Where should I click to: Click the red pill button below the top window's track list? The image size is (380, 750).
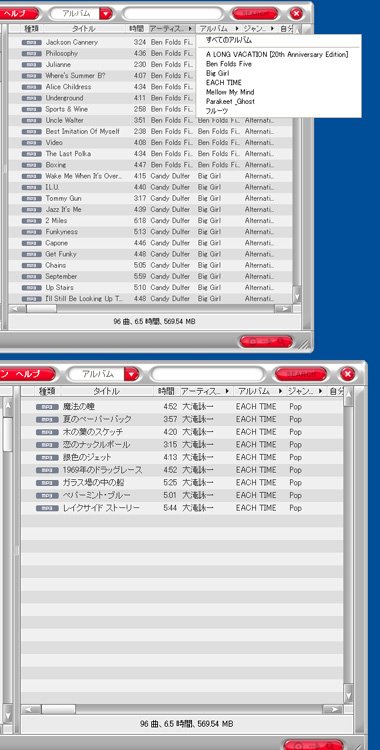(x=266, y=341)
